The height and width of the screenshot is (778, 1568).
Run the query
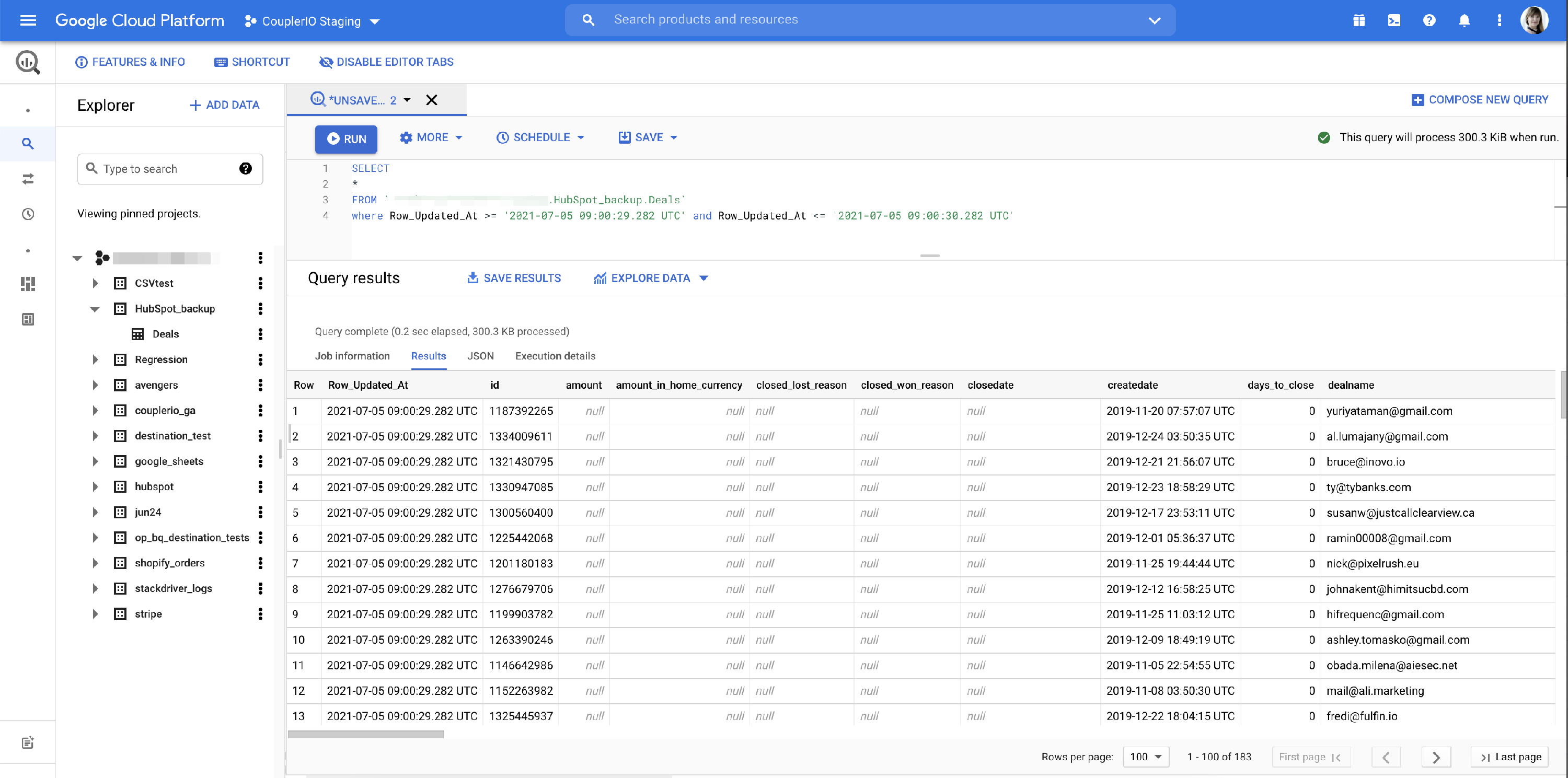[345, 140]
